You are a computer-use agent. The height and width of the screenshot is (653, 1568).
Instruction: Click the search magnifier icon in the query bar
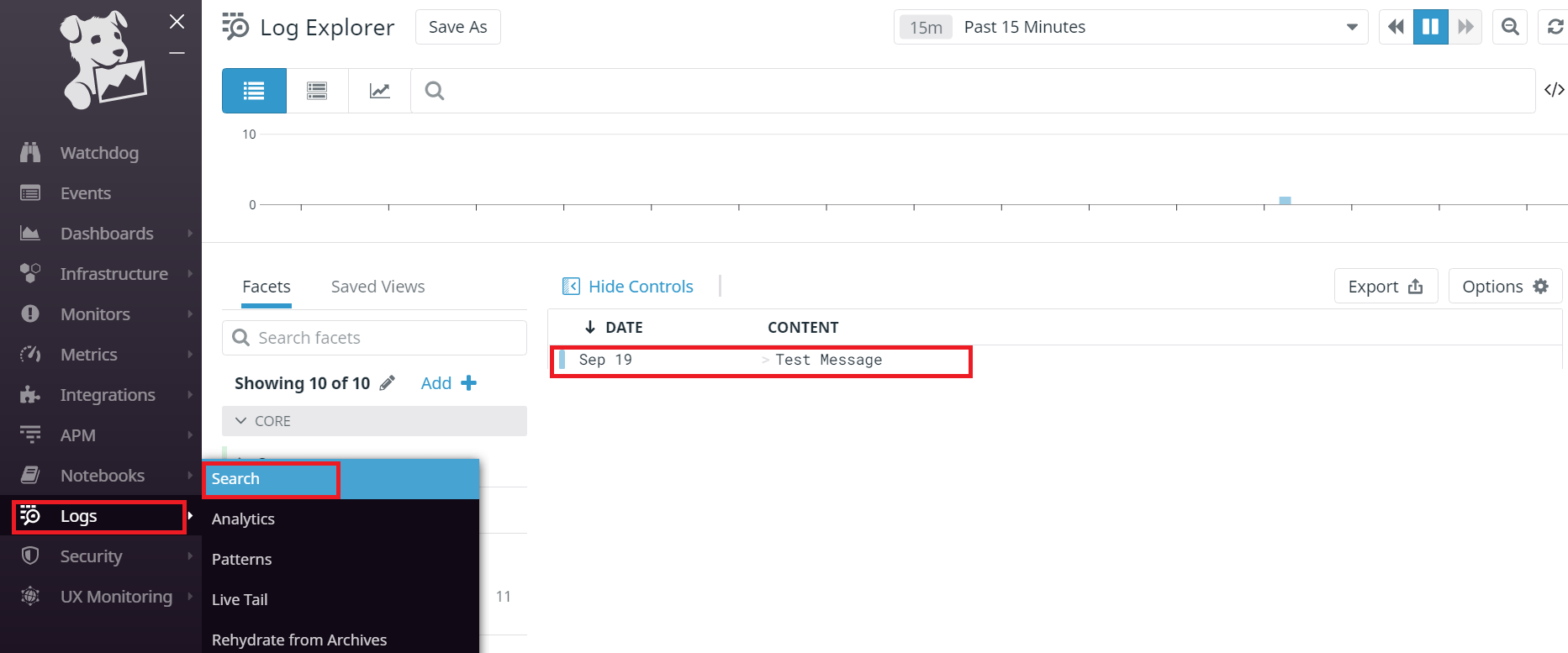click(x=434, y=91)
